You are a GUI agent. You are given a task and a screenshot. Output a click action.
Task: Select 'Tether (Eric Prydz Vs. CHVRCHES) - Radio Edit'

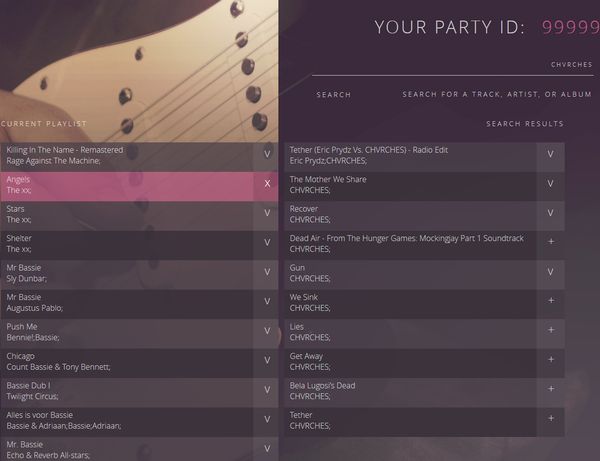pos(368,150)
